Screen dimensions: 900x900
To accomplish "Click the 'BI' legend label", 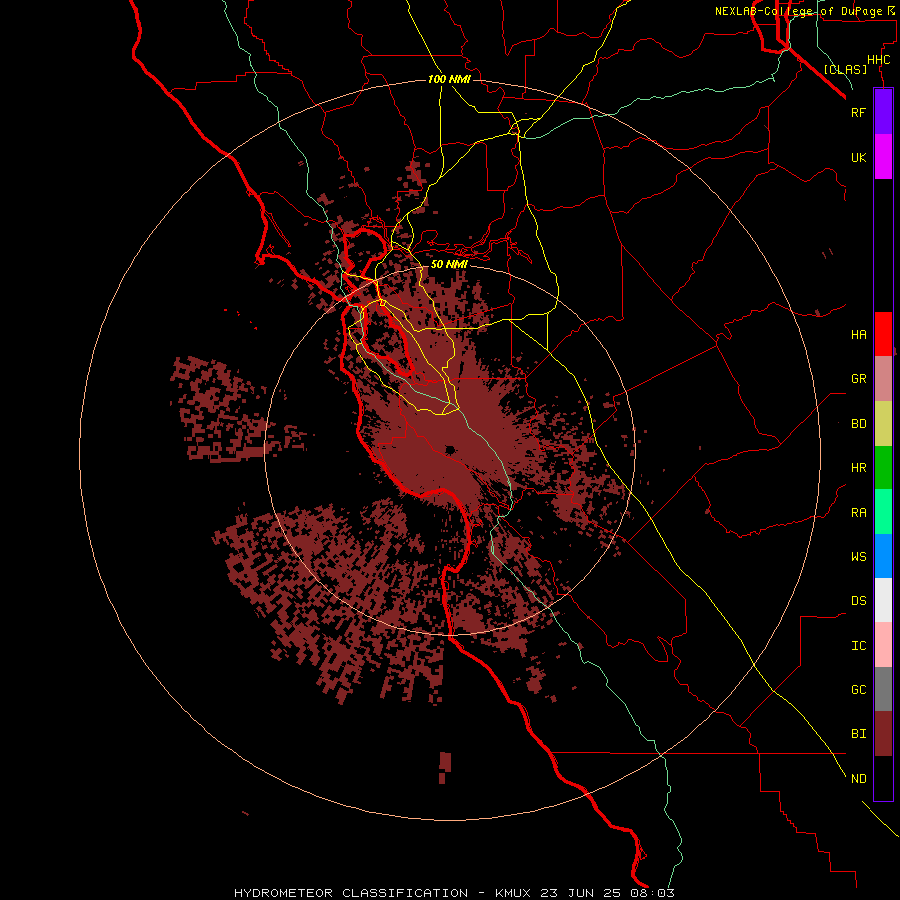I will pos(858,734).
